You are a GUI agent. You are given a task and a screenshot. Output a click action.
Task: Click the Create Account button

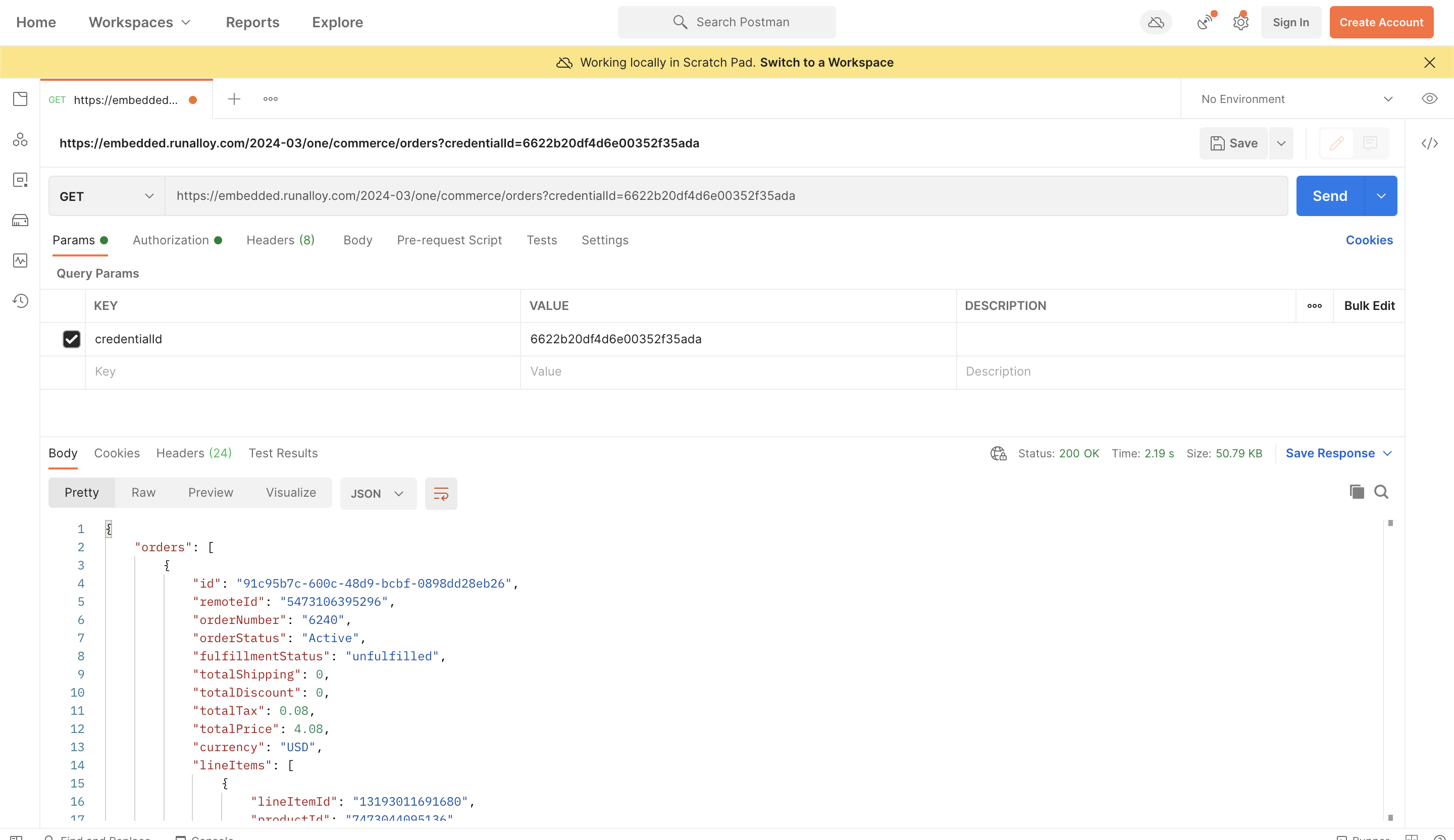1381,23
